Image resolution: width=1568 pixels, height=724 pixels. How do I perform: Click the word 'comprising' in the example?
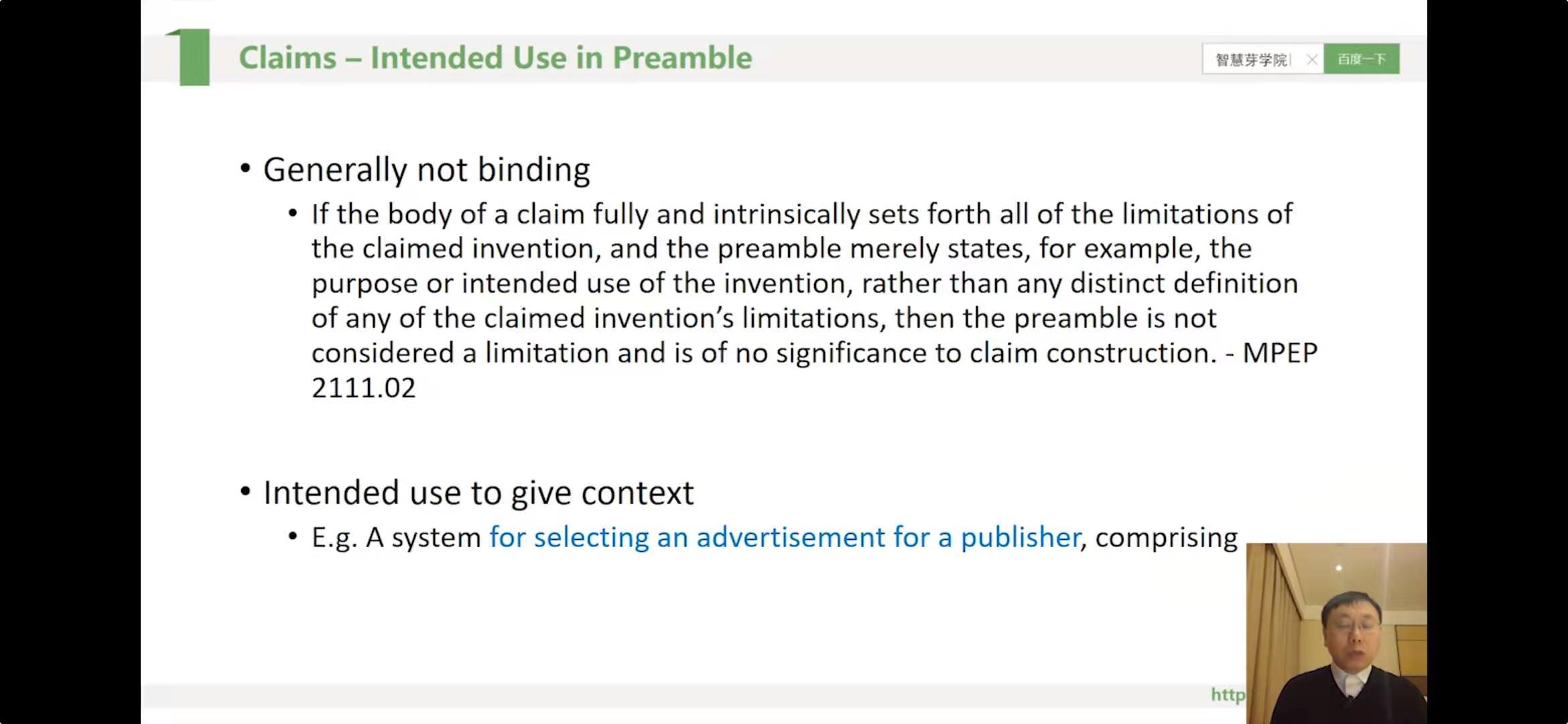pos(1166,538)
